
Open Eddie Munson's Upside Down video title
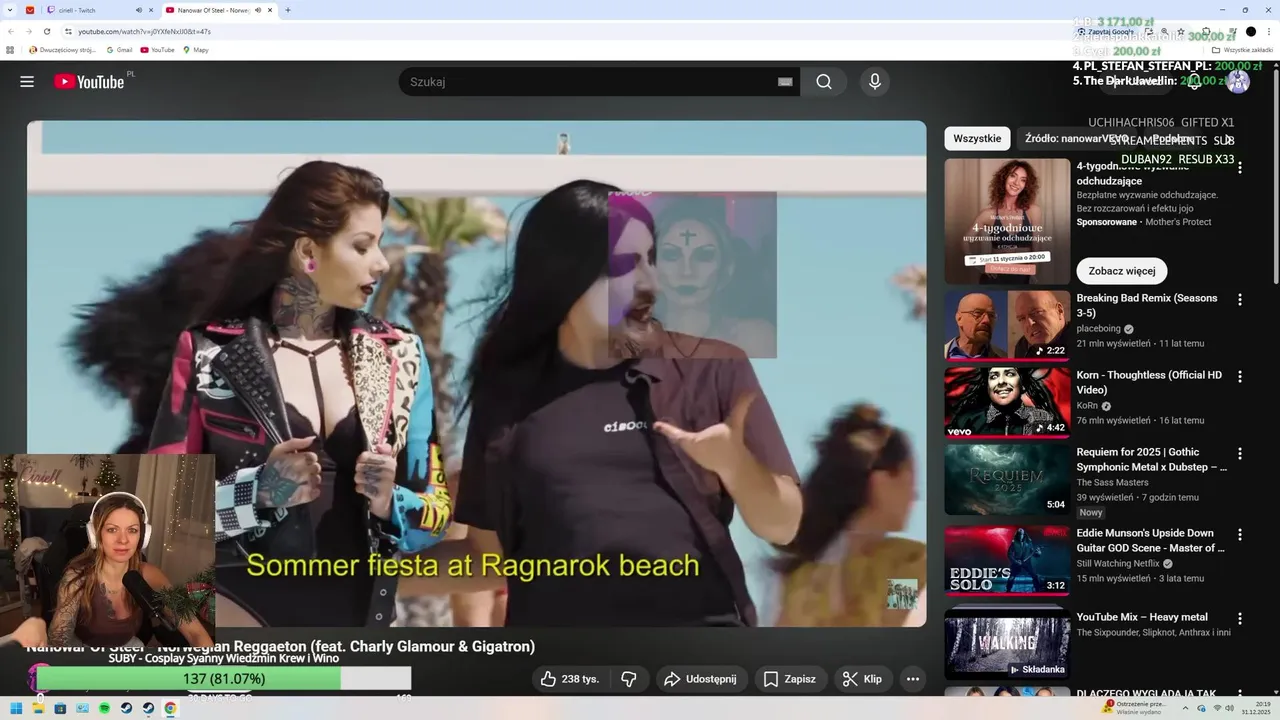coord(1150,540)
